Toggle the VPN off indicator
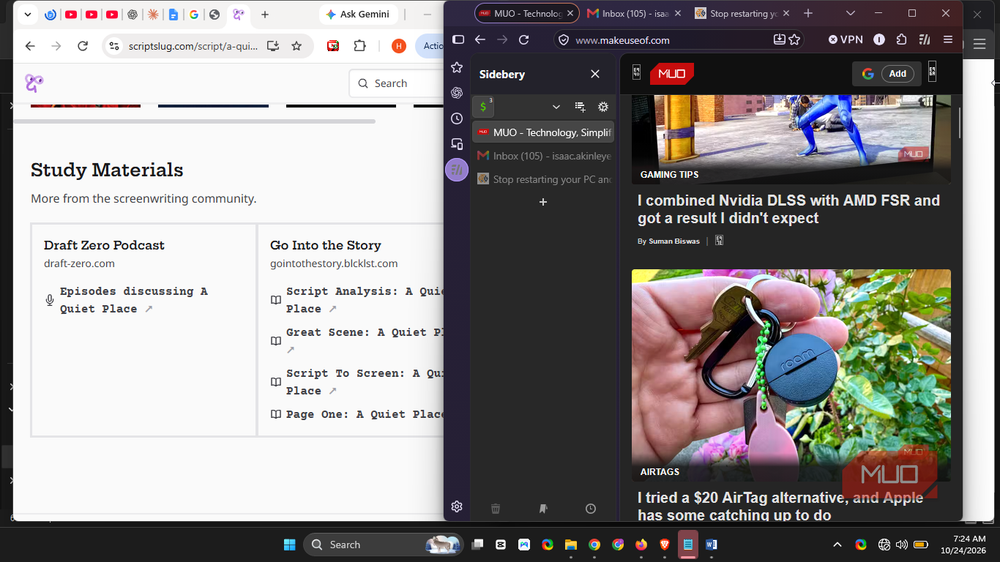This screenshot has width=1000, height=562. coord(846,40)
